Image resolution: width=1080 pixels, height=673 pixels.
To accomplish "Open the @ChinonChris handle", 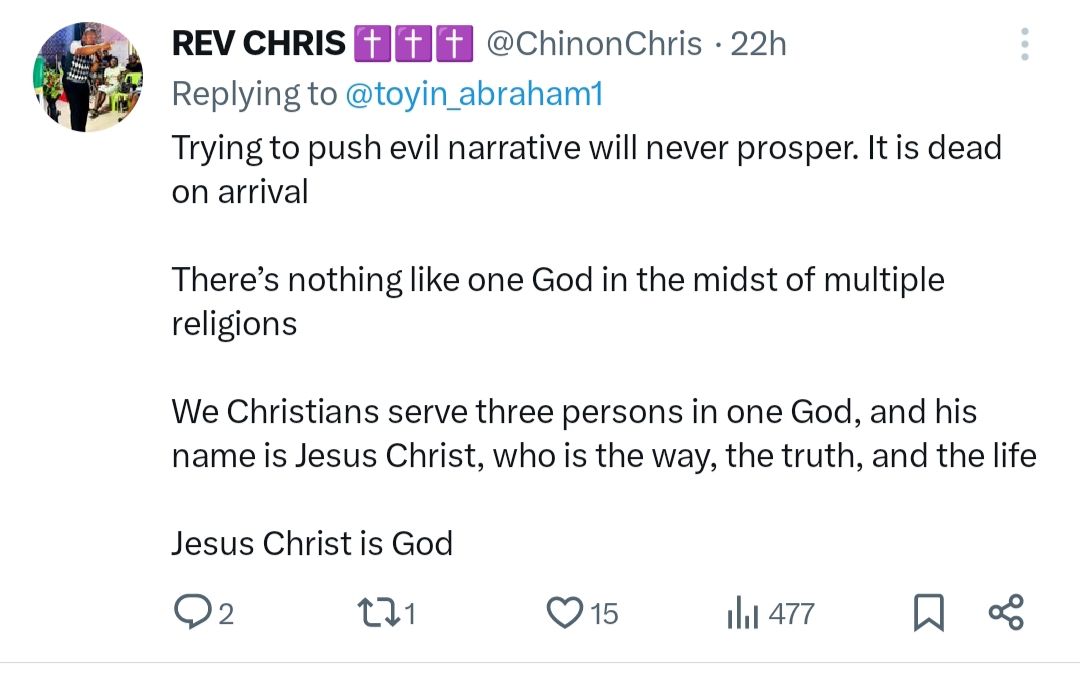I will (x=594, y=44).
